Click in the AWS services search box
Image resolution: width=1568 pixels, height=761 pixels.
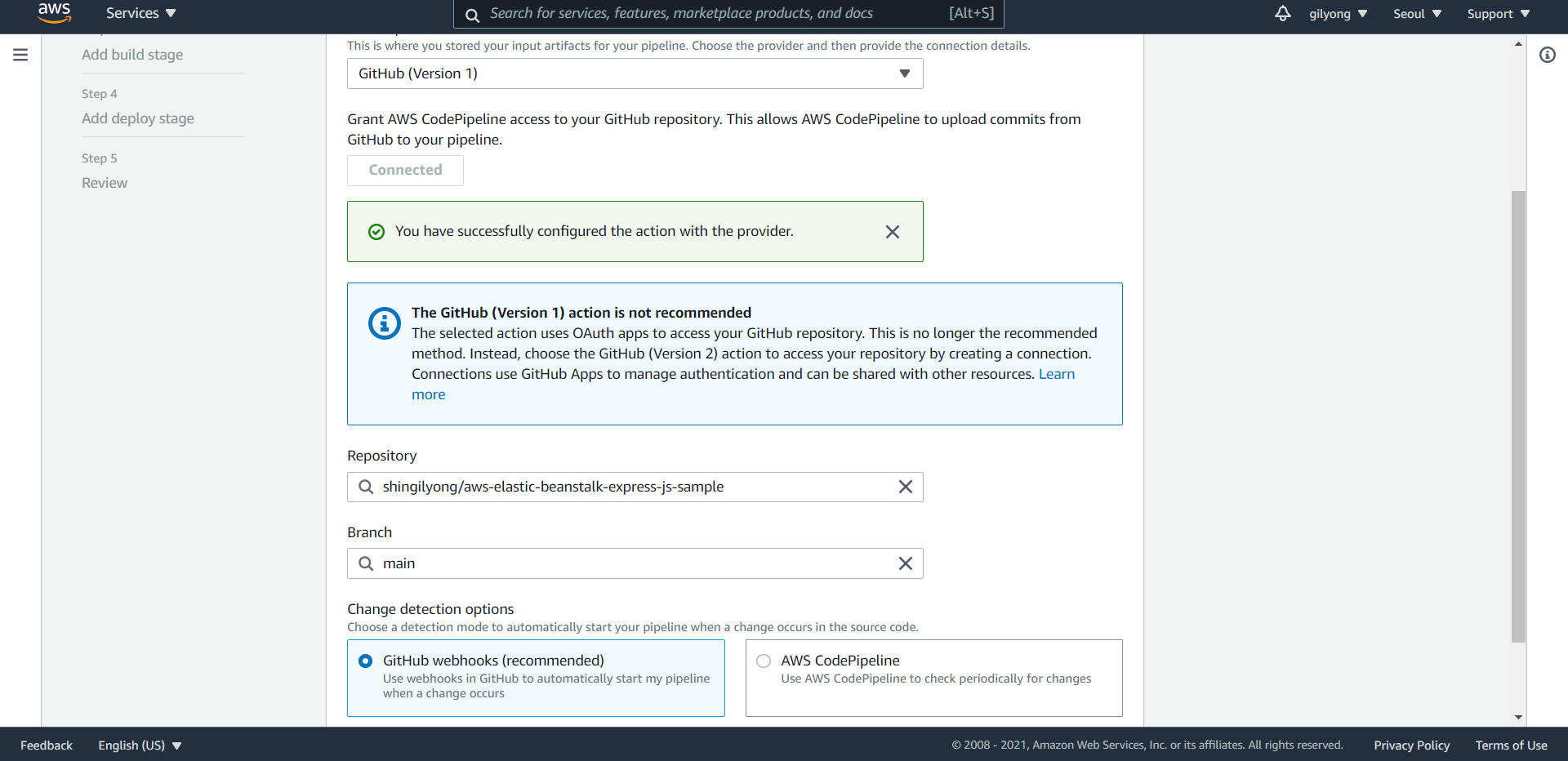click(728, 14)
